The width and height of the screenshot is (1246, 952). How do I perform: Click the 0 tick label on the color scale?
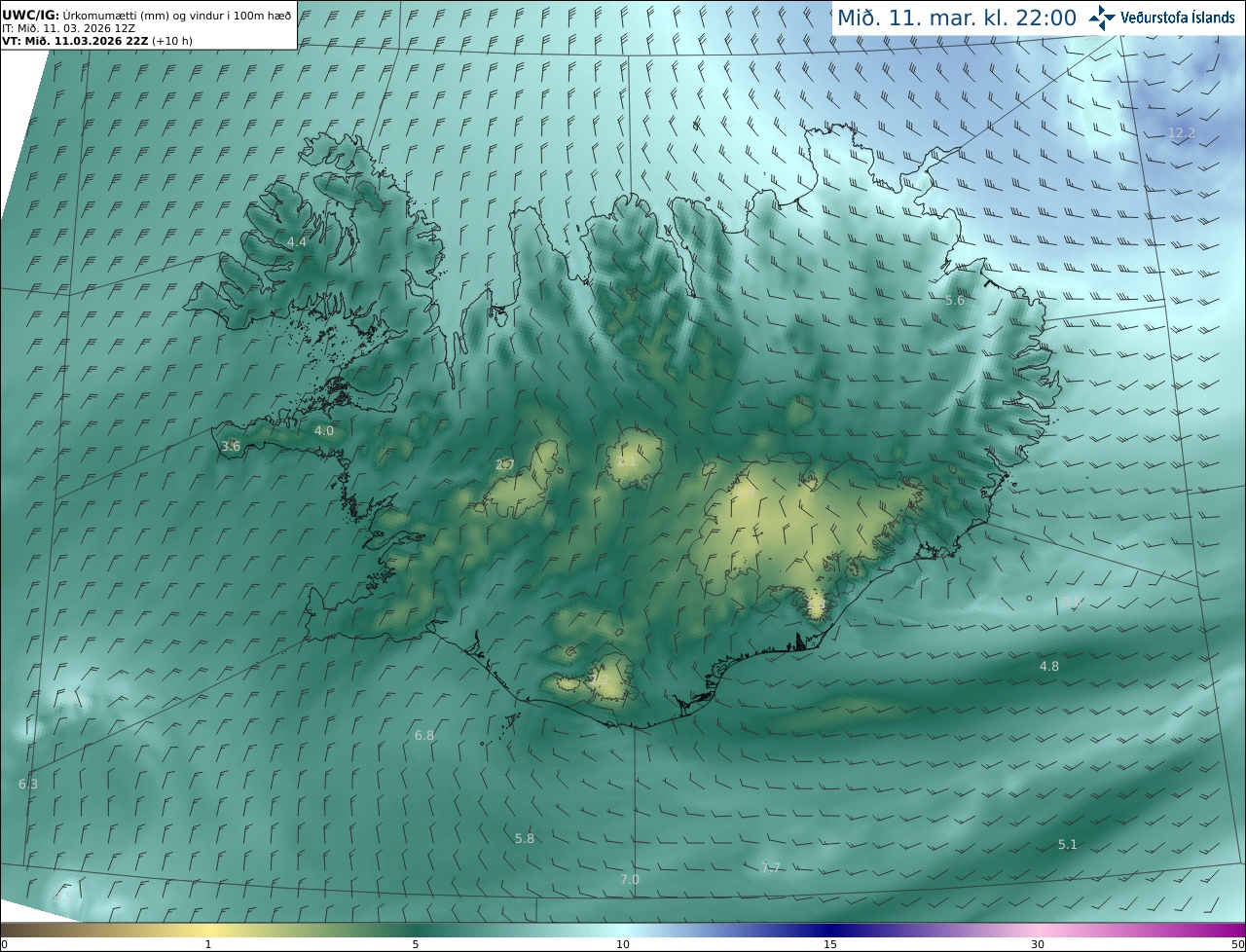(x=4, y=944)
